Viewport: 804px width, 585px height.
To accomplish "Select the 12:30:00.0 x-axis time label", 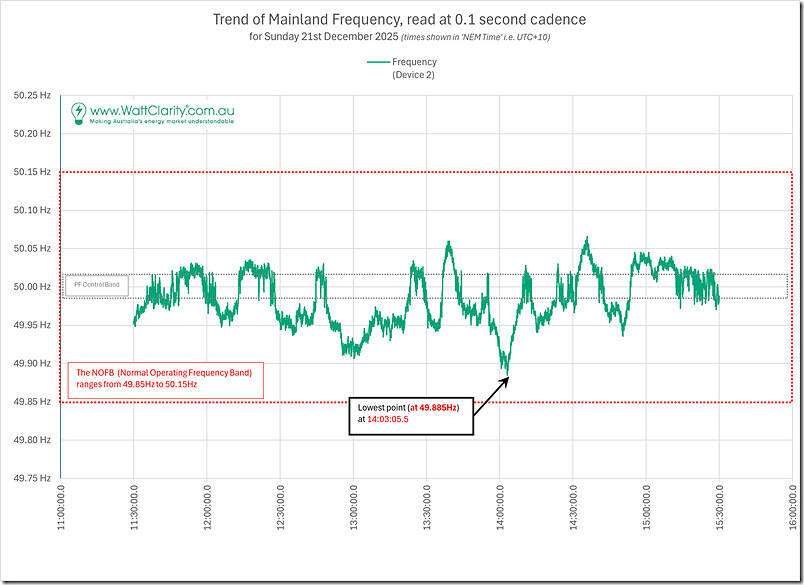I will point(281,522).
